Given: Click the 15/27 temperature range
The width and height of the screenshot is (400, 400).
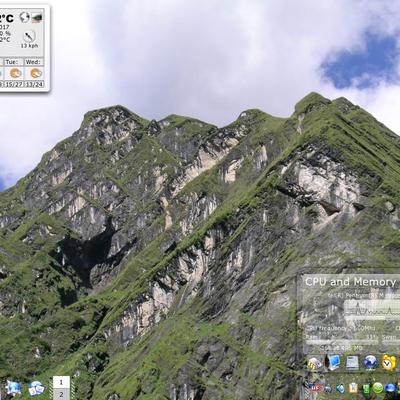Looking at the screenshot, I should [14, 85].
